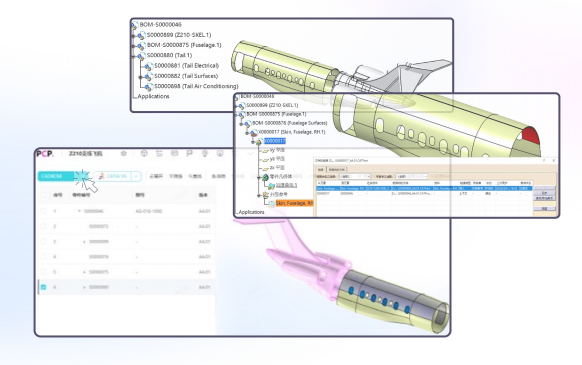Screen dimensions: 582x365
Task: Select the first tab in links dialog
Action: point(321,170)
